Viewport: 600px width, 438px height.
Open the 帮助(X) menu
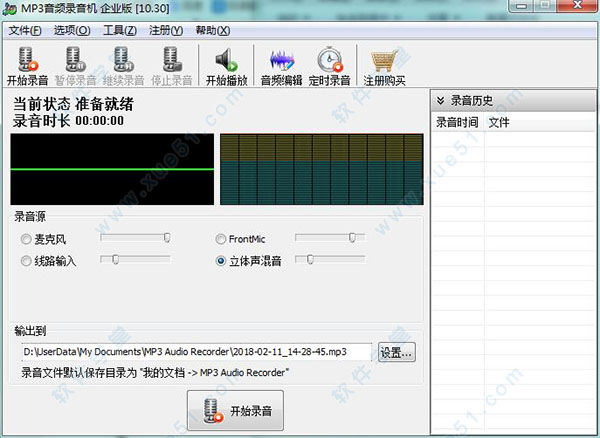click(x=213, y=31)
